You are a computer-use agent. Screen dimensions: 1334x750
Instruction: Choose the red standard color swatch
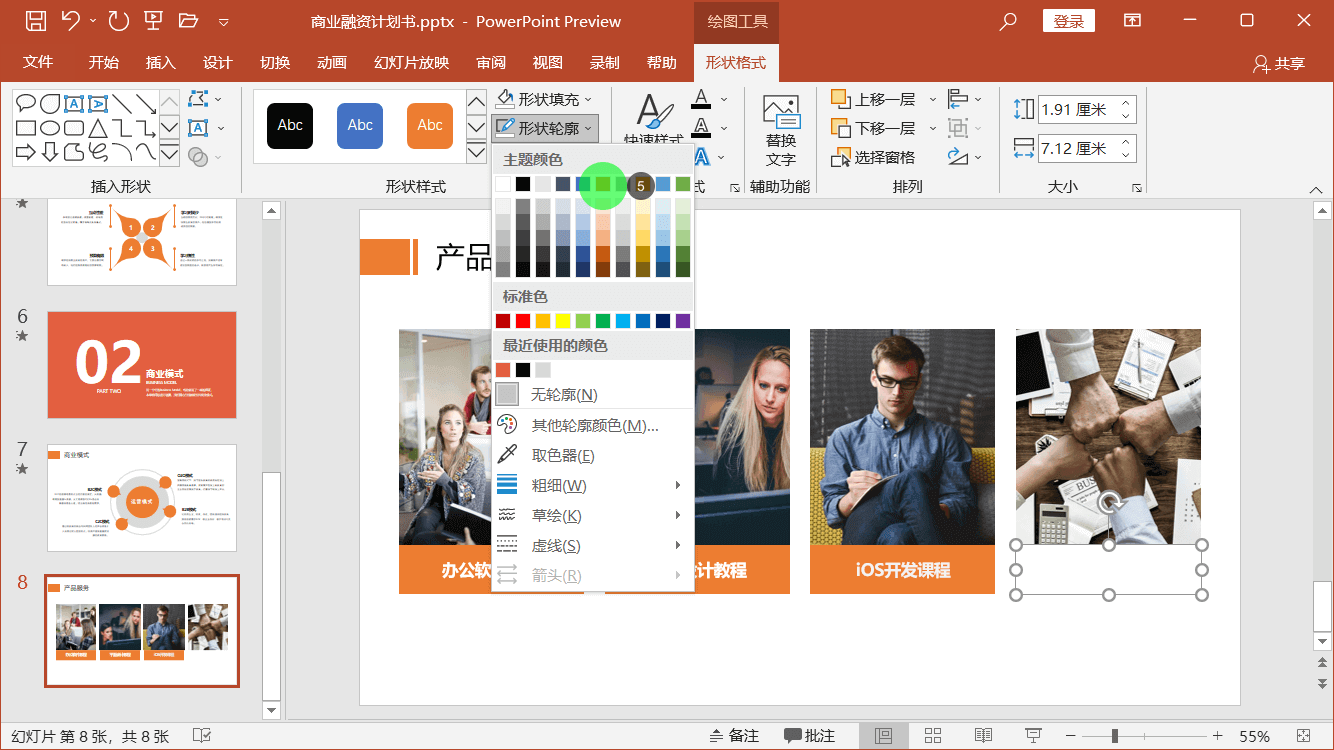[523, 321]
